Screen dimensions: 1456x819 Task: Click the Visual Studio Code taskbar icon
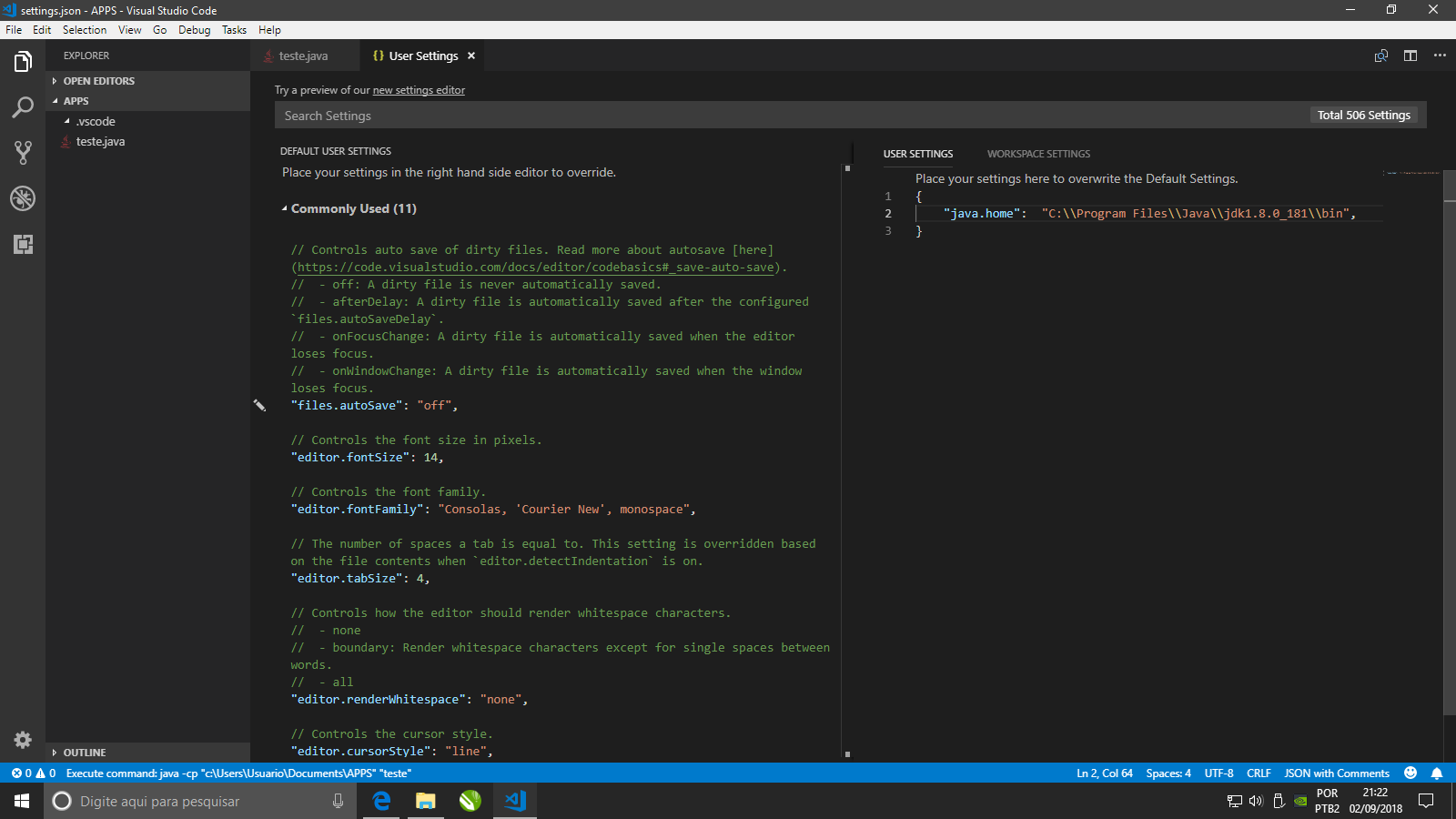pyautogui.click(x=515, y=801)
